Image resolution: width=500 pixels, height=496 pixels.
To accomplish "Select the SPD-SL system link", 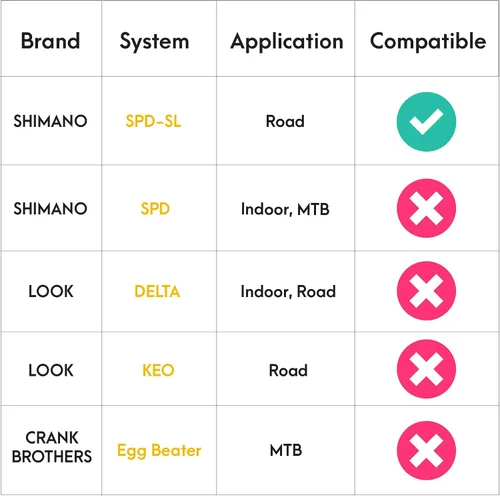I will click(x=153, y=121).
